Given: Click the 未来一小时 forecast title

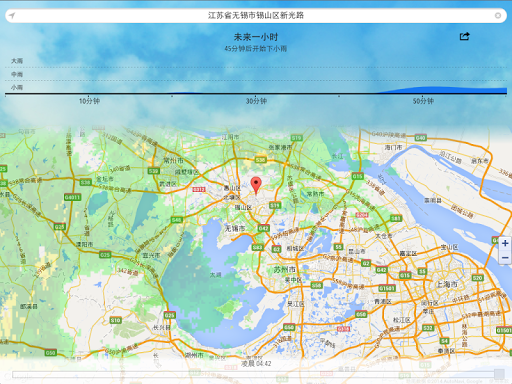Looking at the screenshot, I should point(256,37).
